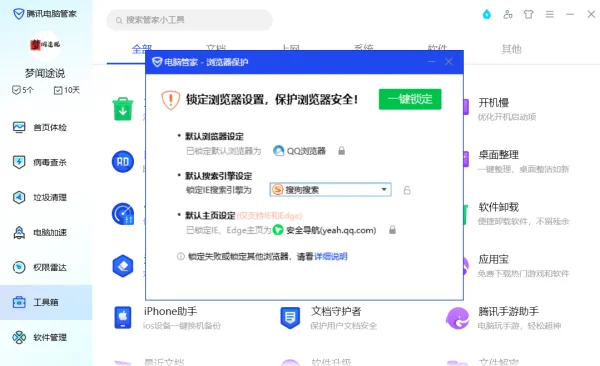The width and height of the screenshot is (600, 366).
Task: Click the 默认主页设定 heading
Action: point(210,216)
